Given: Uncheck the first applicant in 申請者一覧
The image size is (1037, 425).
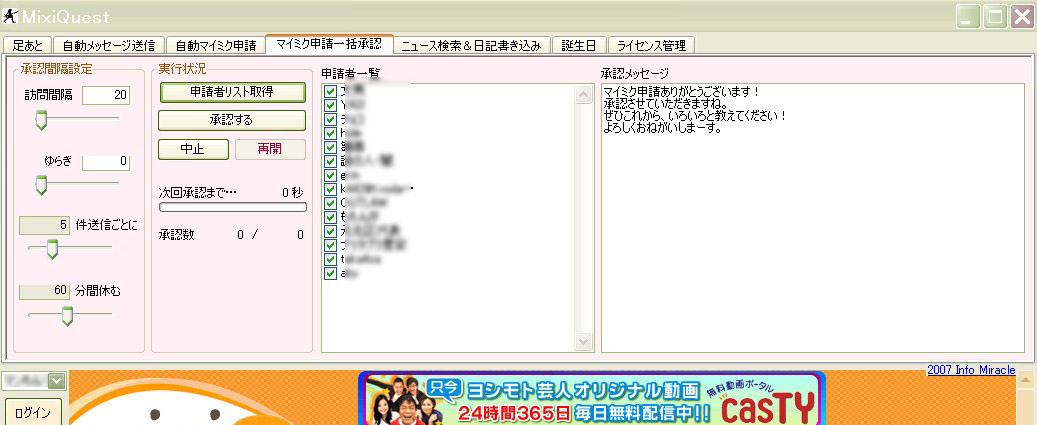Looking at the screenshot, I should click(331, 91).
